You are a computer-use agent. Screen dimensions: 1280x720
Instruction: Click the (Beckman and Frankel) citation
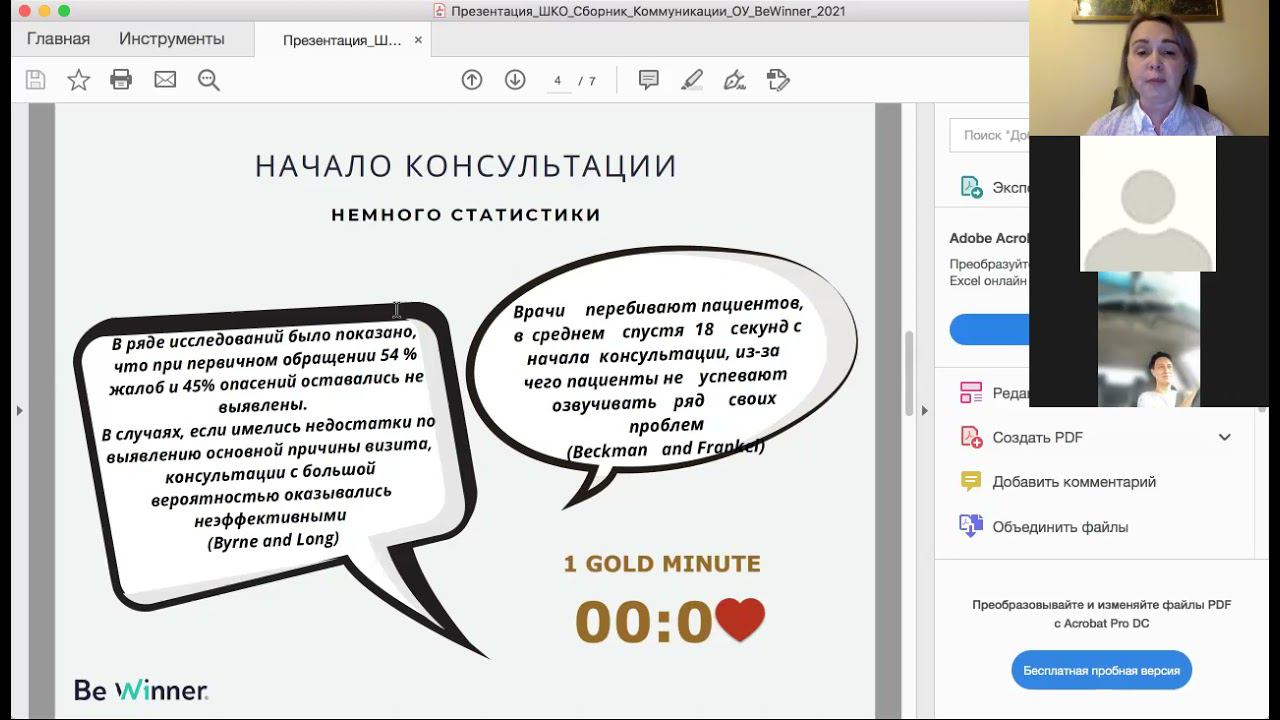tap(665, 449)
